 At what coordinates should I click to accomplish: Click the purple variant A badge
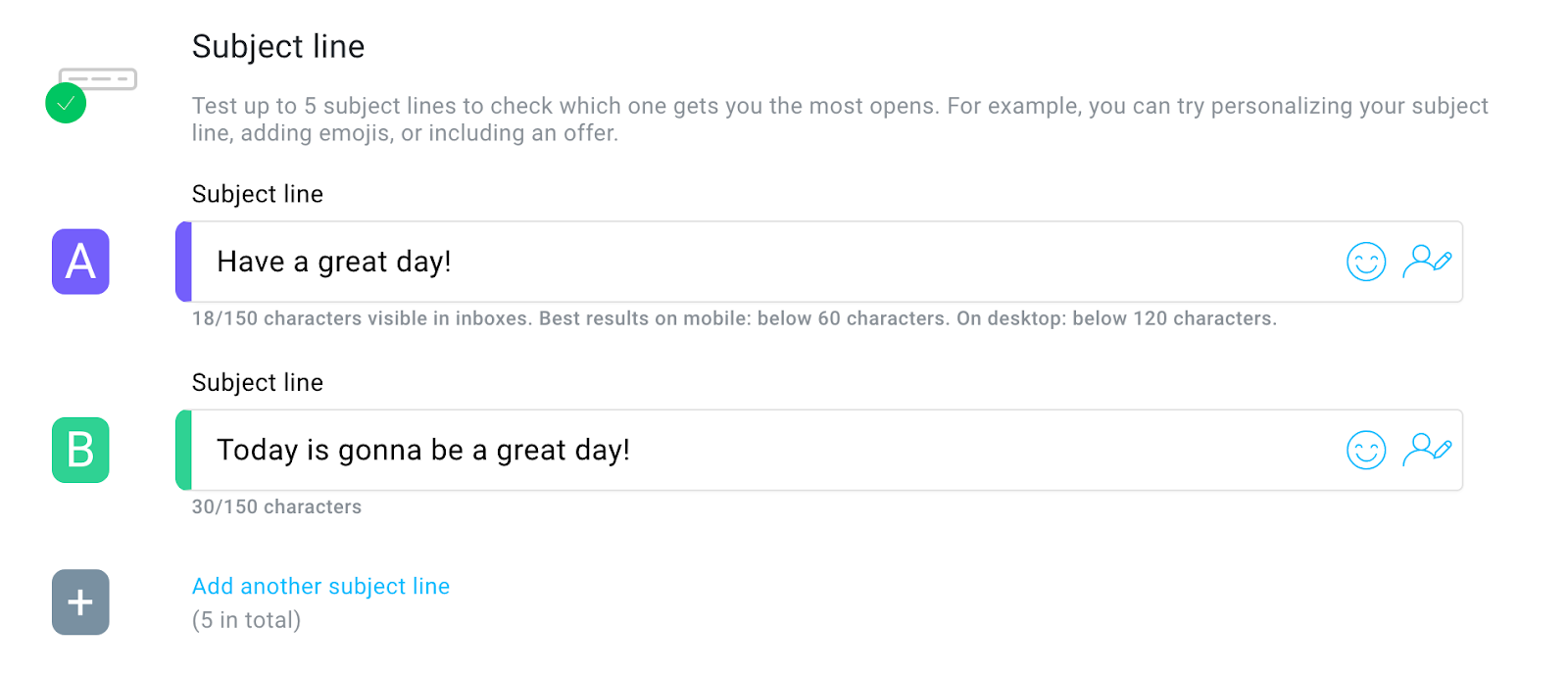pos(80,262)
